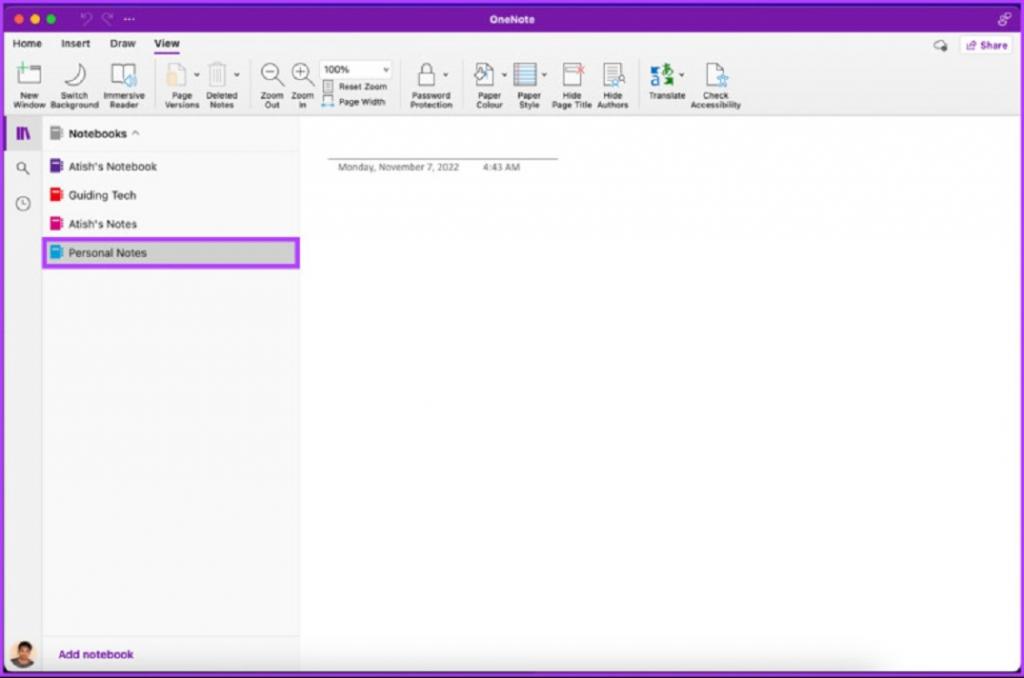Show navigation via notebooks sidebar icon

(x=23, y=133)
